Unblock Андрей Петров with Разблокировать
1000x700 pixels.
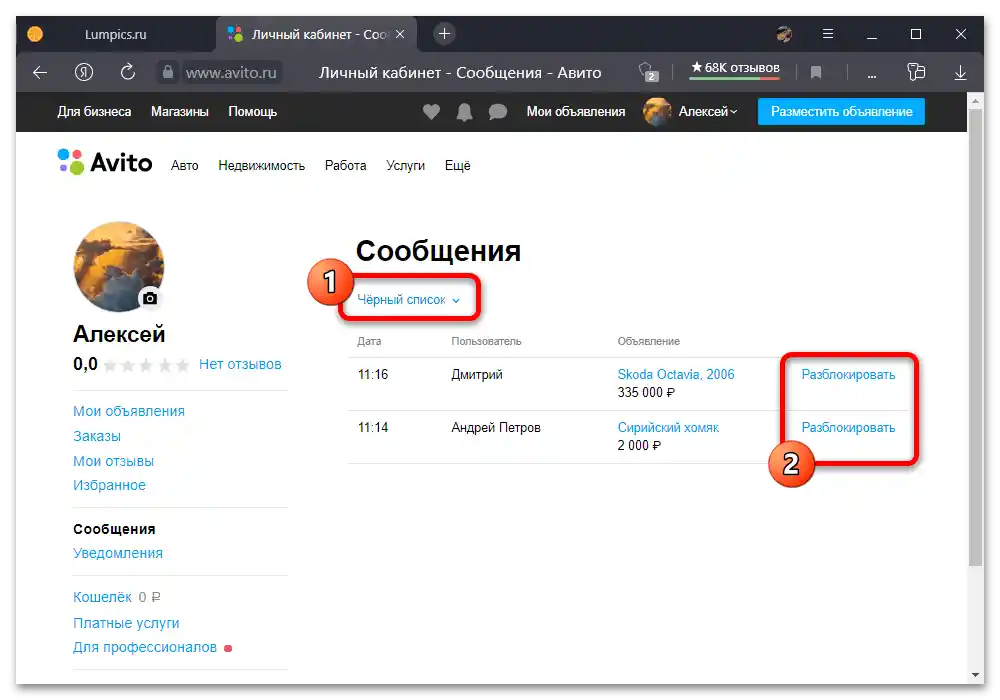tap(848, 428)
